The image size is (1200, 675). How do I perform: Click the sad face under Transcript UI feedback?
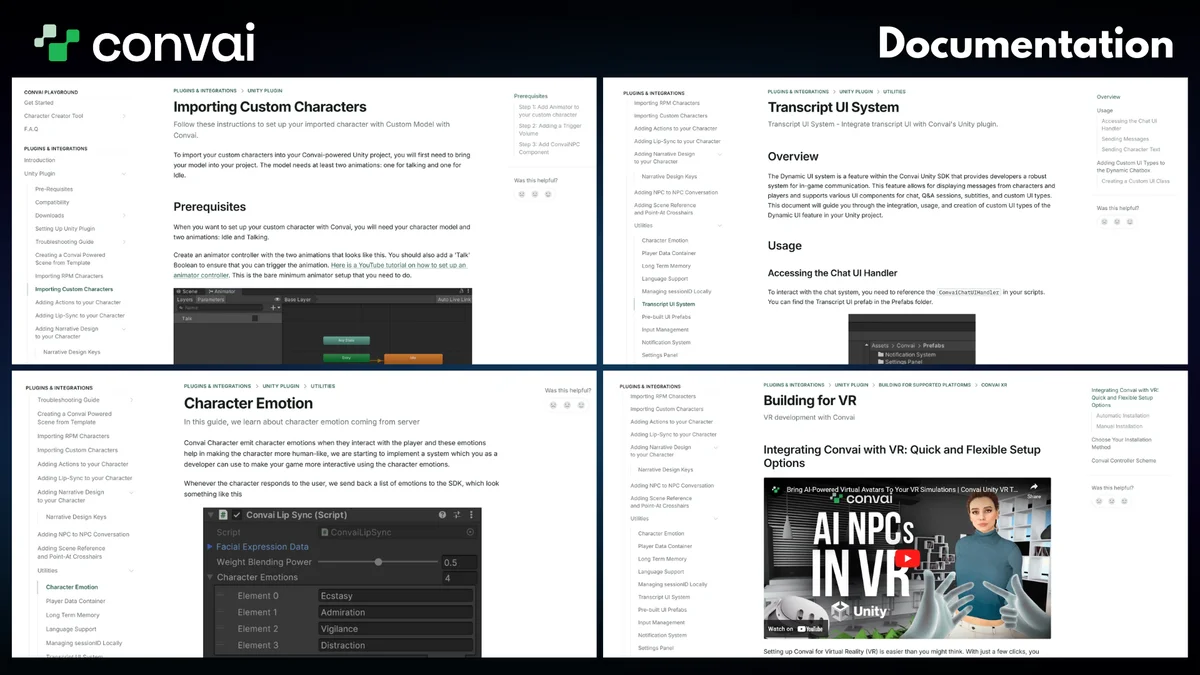tap(1104, 221)
